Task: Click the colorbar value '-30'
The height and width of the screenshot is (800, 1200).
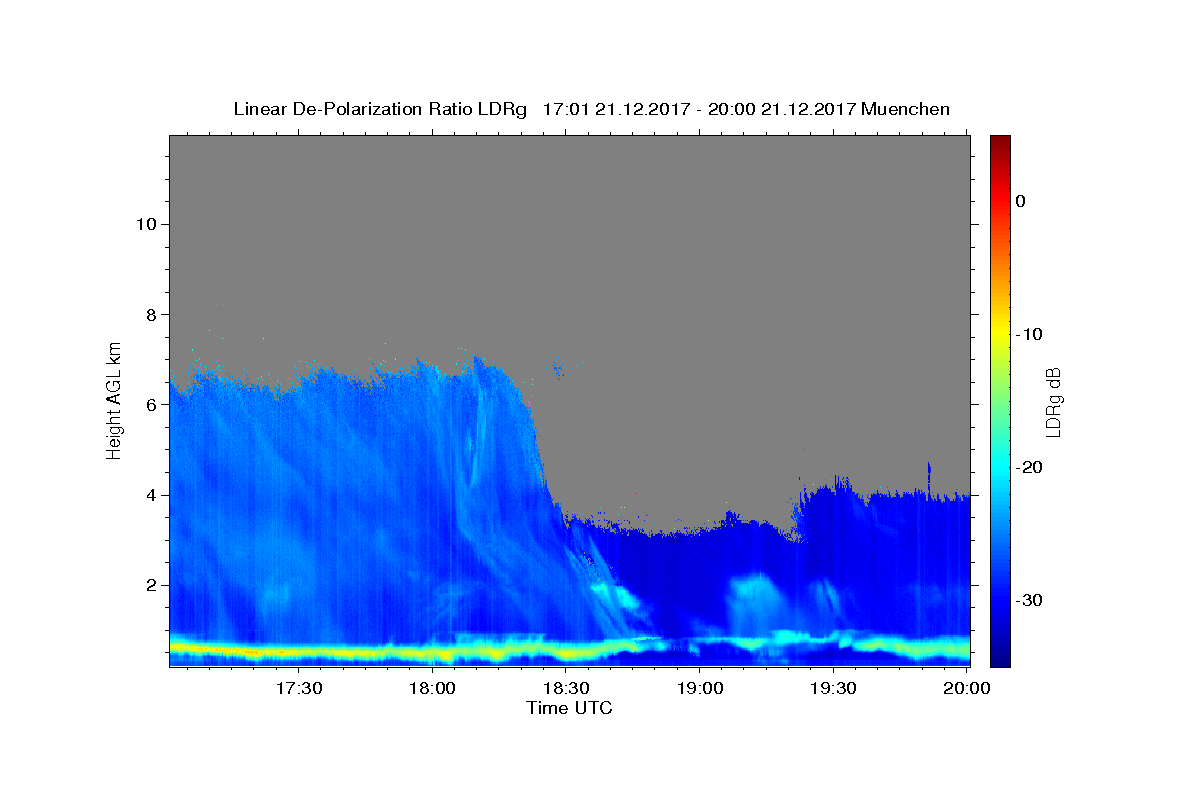Action: (x=1028, y=600)
